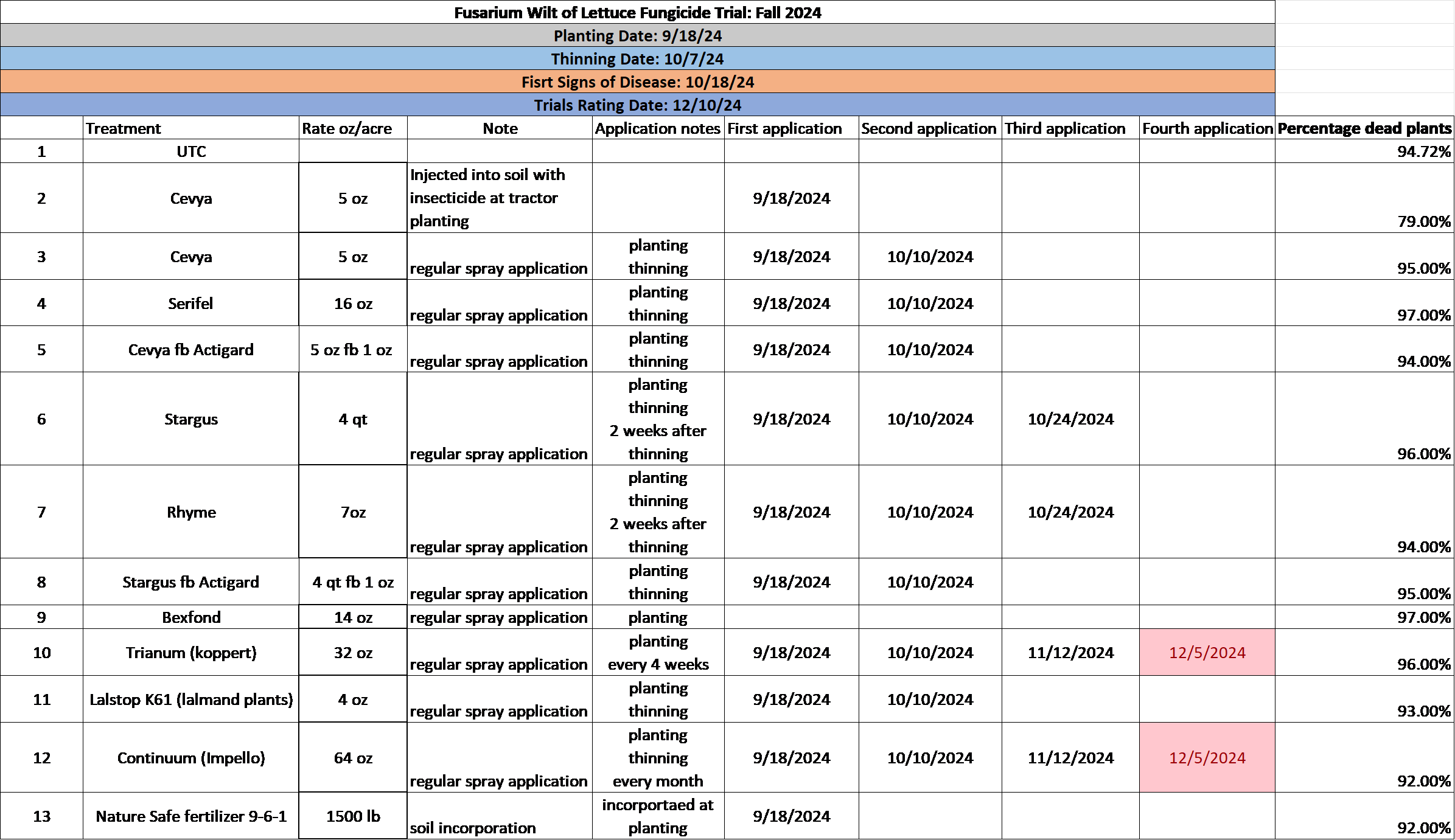Select 'Nature Safe fertilizer 9-6-1' cell

point(191,816)
